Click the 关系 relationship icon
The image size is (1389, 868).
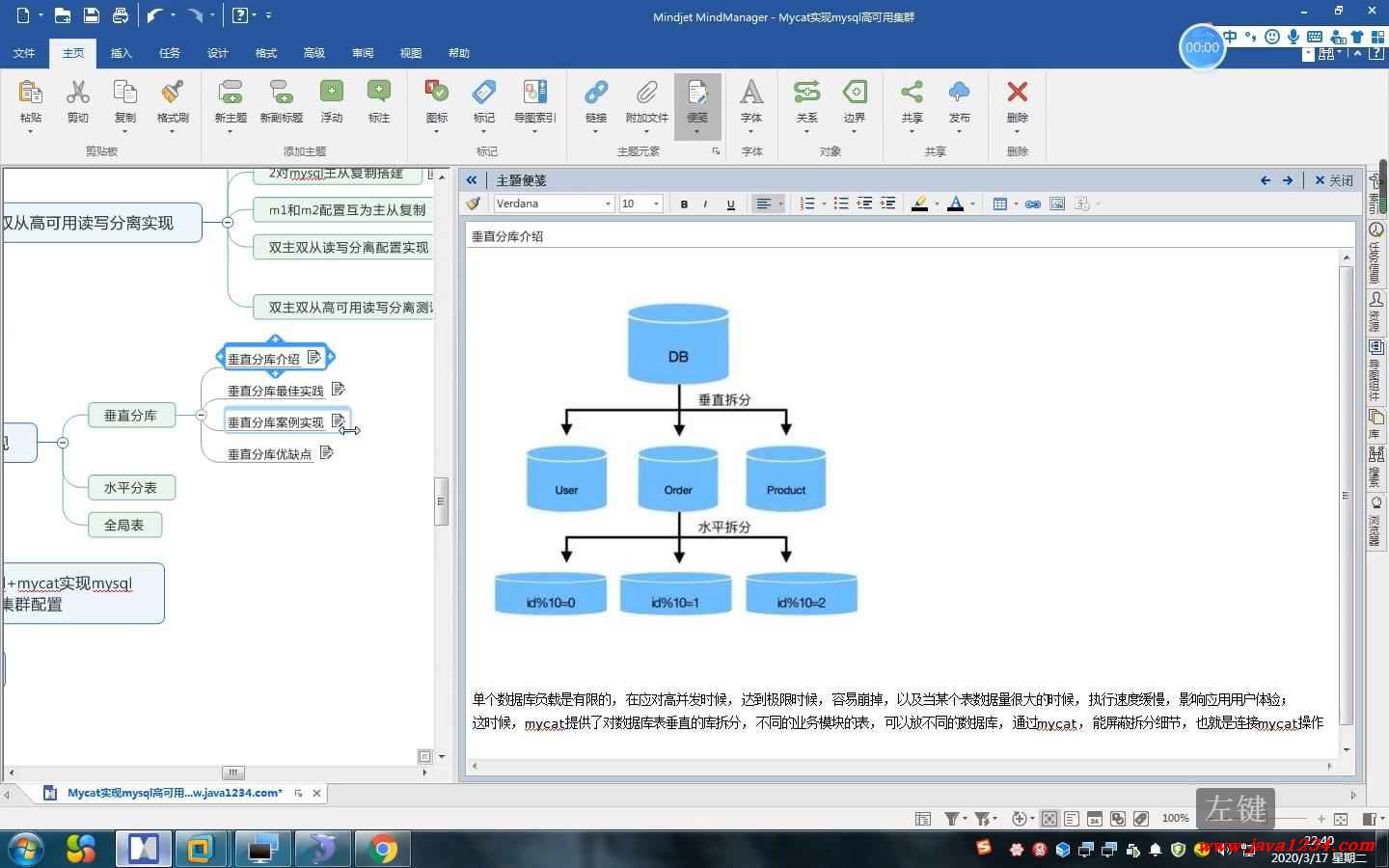(x=807, y=93)
